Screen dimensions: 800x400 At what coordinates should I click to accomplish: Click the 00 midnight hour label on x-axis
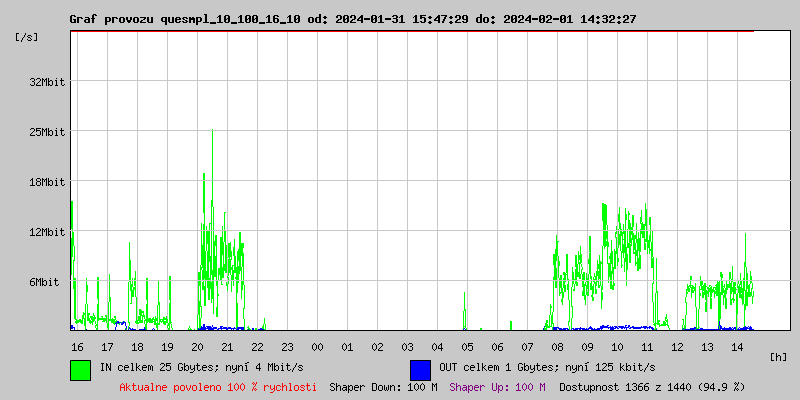click(317, 347)
